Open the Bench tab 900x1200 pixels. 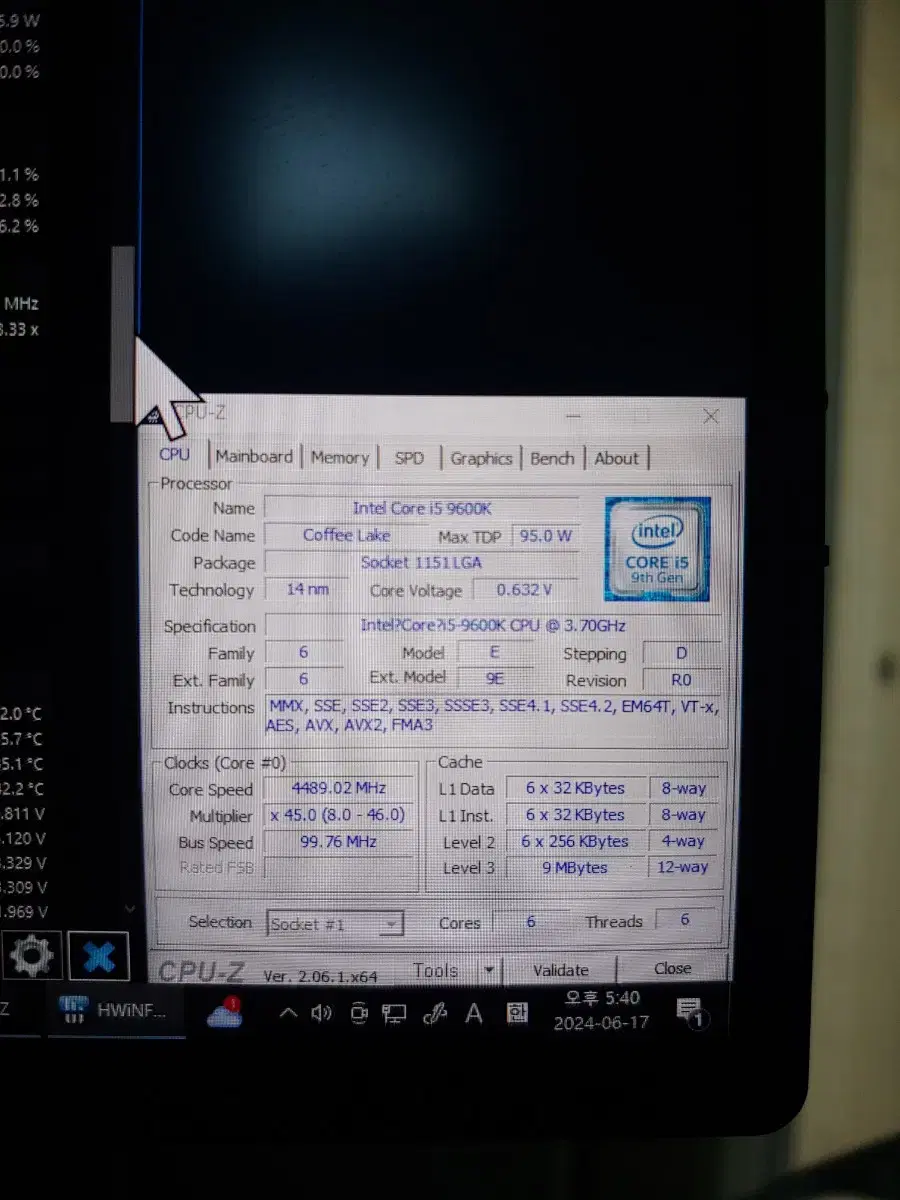tap(552, 458)
